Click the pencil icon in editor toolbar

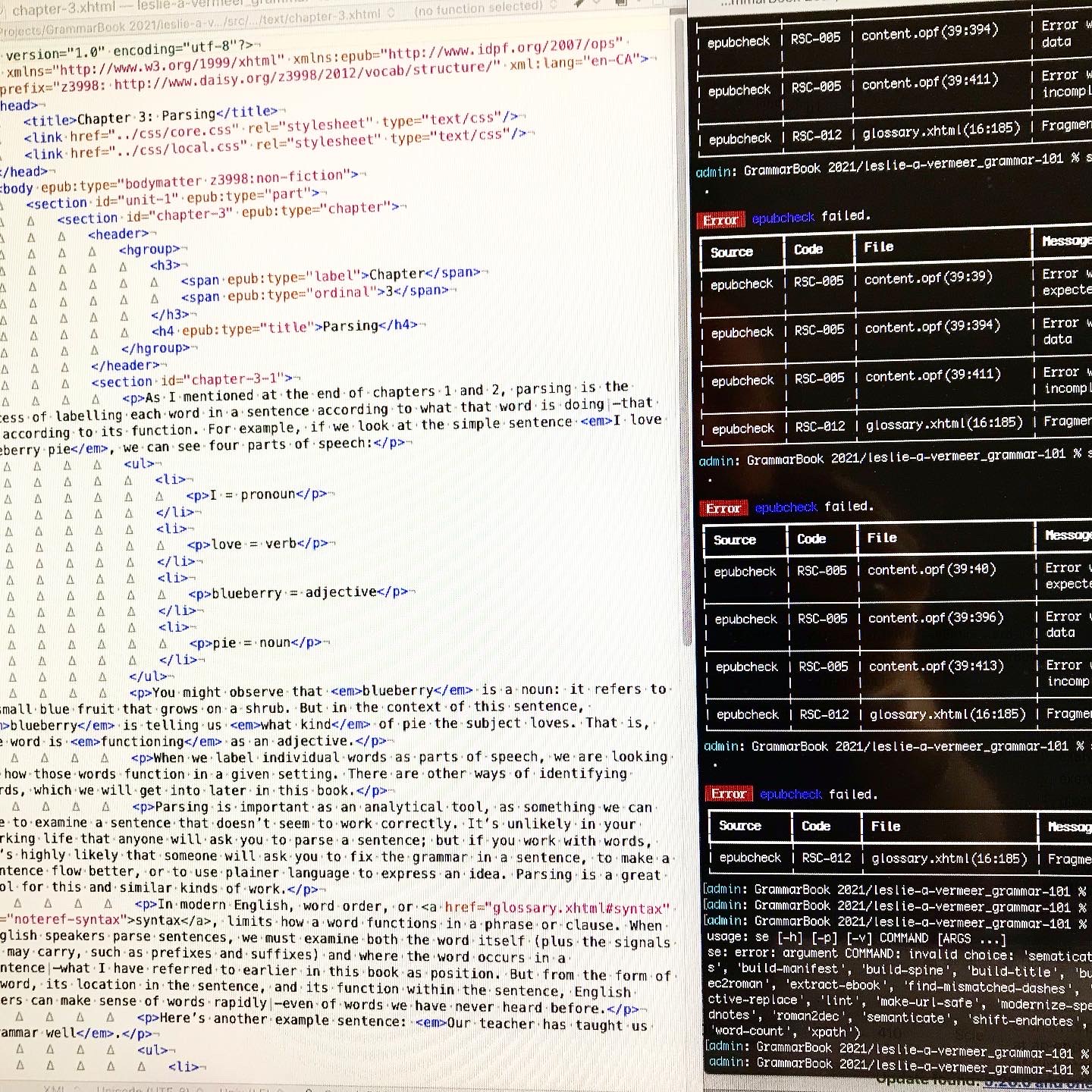point(580,4)
